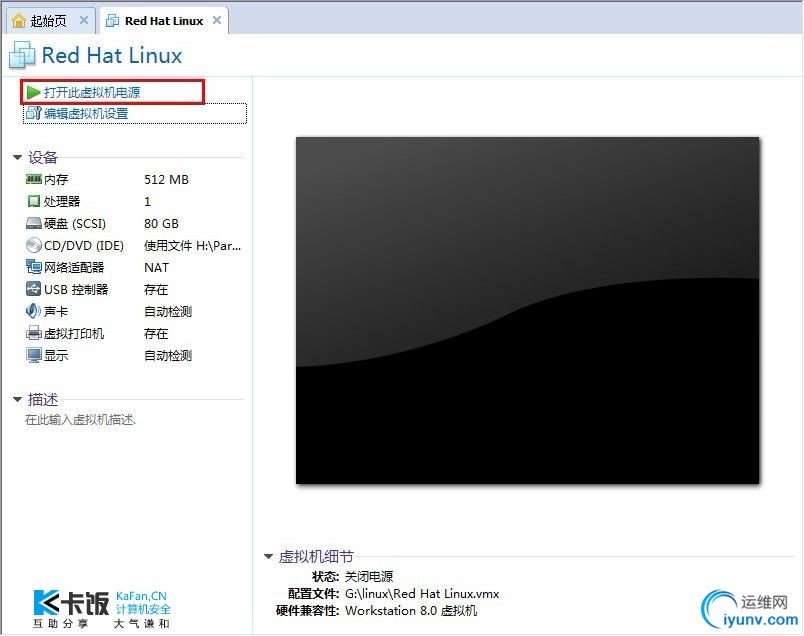Click the home icon on 起始页 tab
The width and height of the screenshot is (804, 636).
tap(19, 21)
